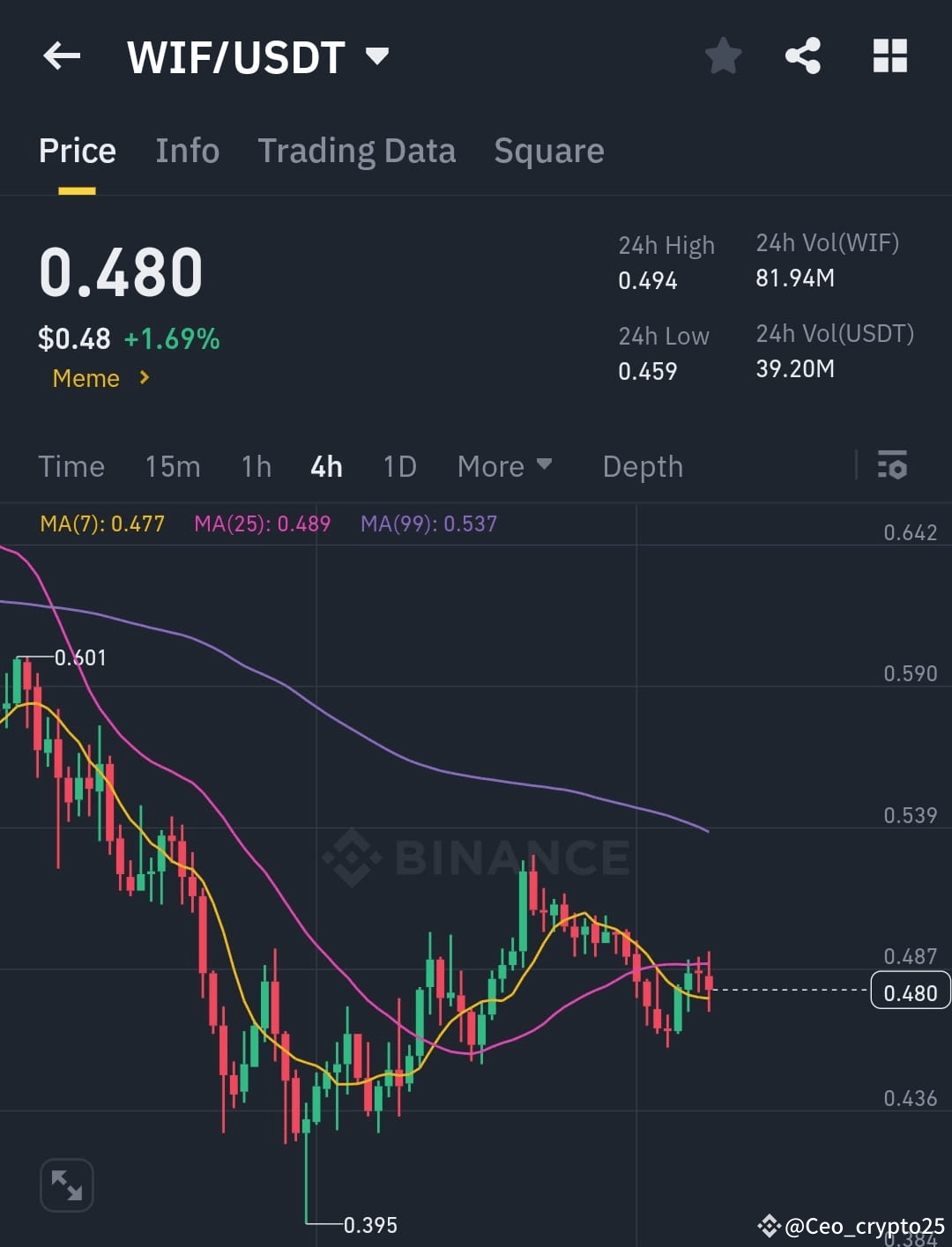Open the Info section
The width and height of the screenshot is (952, 1247).
(187, 151)
